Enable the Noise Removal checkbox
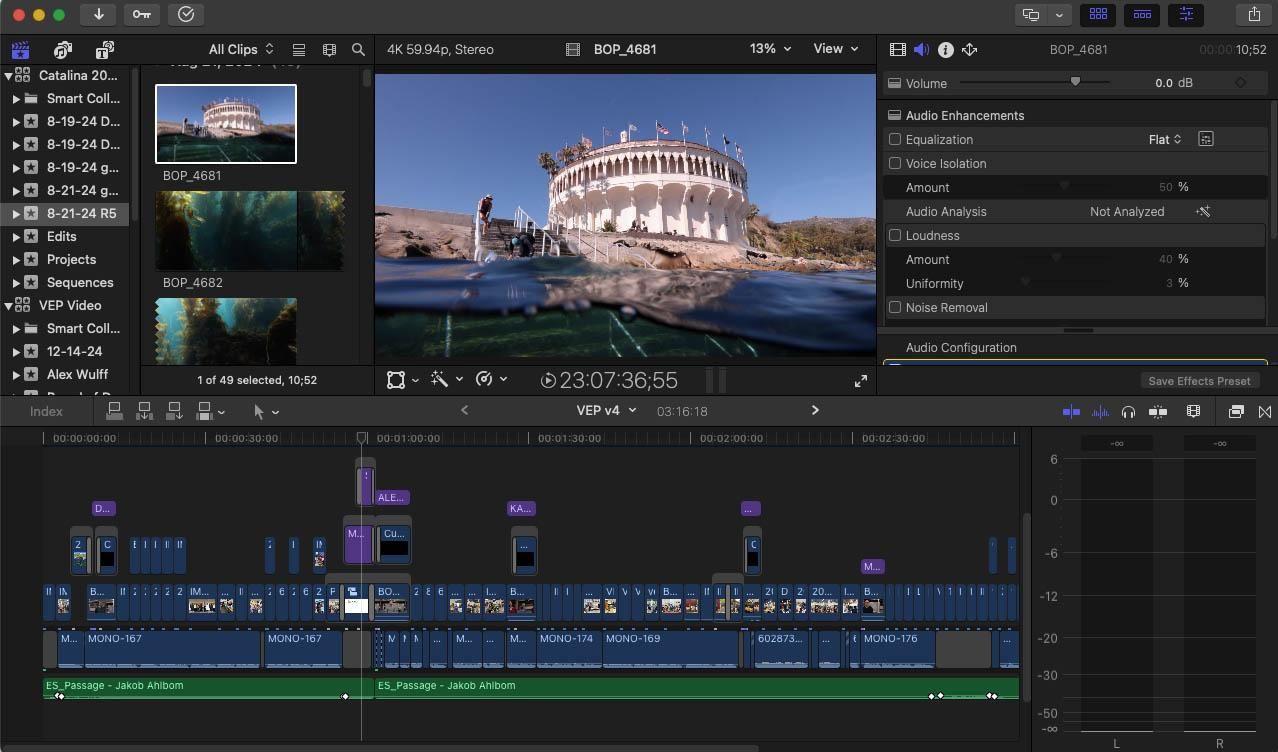Screen dimensions: 1278x752 pyautogui.click(x=895, y=307)
